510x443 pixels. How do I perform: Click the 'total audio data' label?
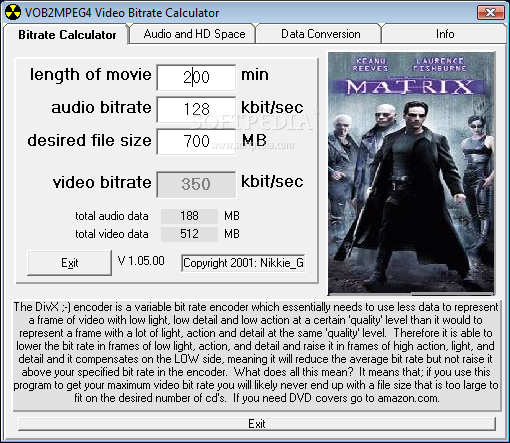112,216
